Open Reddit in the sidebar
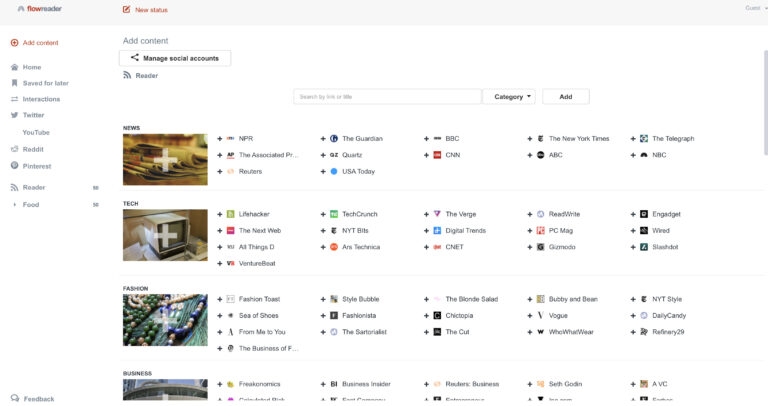Screen dimensions: 768x406 pos(27,149)
